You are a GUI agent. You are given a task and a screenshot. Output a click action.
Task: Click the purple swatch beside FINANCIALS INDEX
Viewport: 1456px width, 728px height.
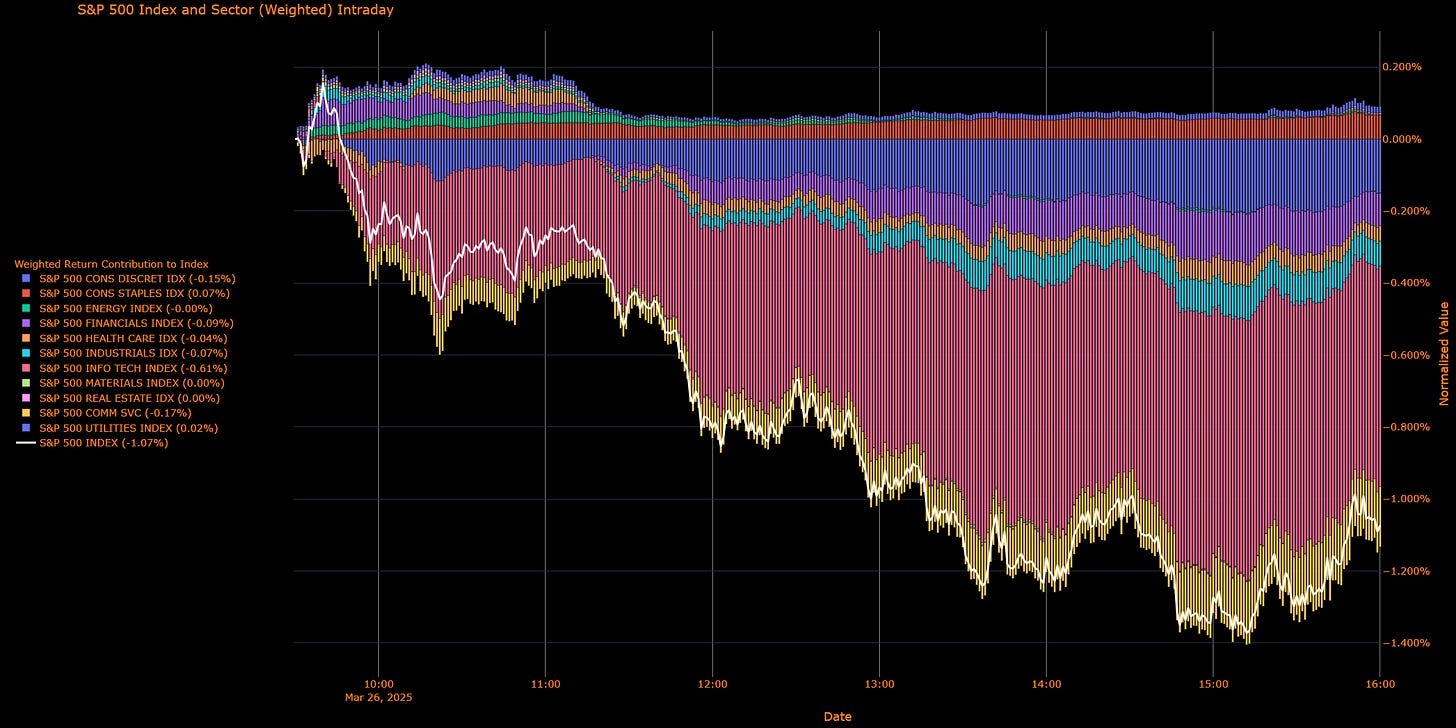click(26, 323)
